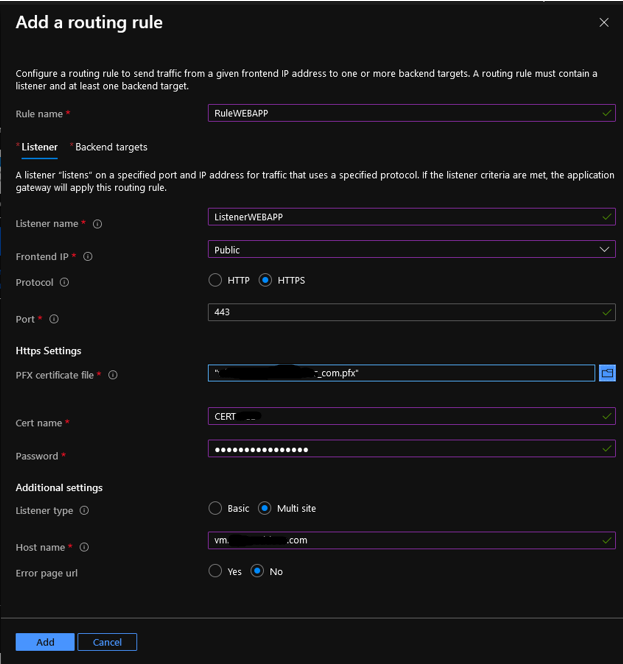This screenshot has width=623, height=664.
Task: Edit the Rule name field
Action: click(x=412, y=113)
